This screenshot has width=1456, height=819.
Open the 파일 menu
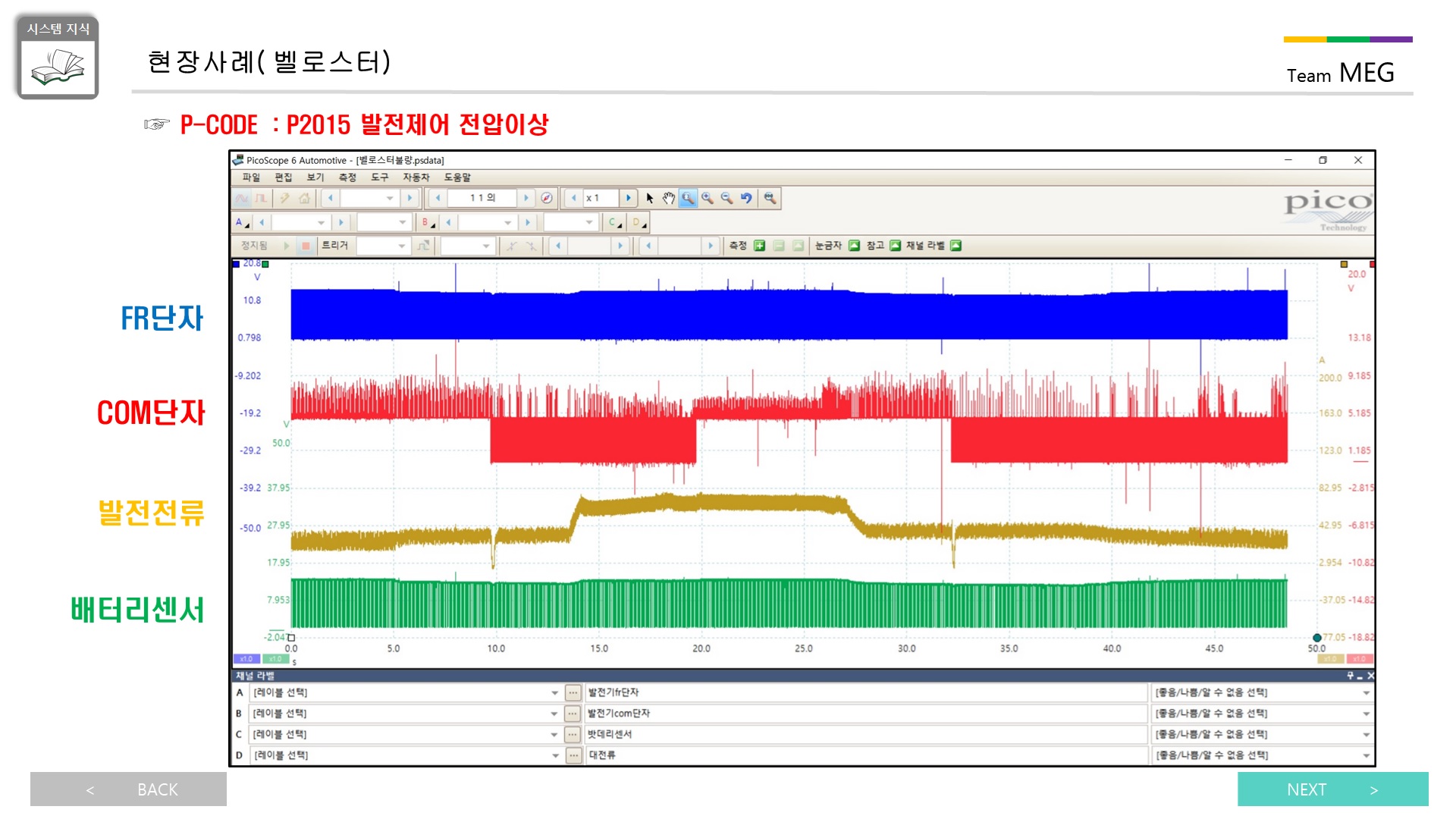coord(251,177)
